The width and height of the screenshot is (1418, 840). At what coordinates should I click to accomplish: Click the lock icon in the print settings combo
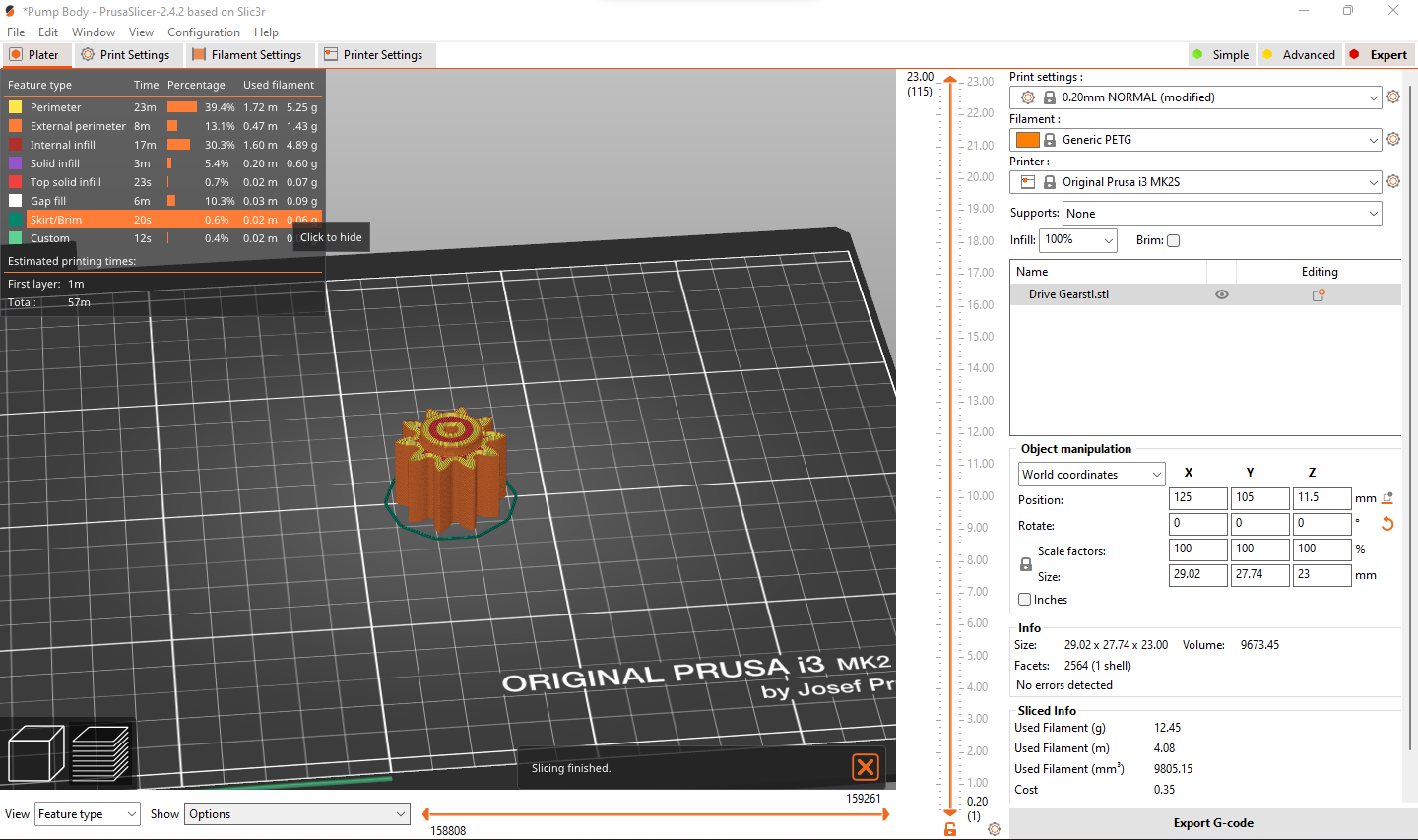pyautogui.click(x=1050, y=97)
